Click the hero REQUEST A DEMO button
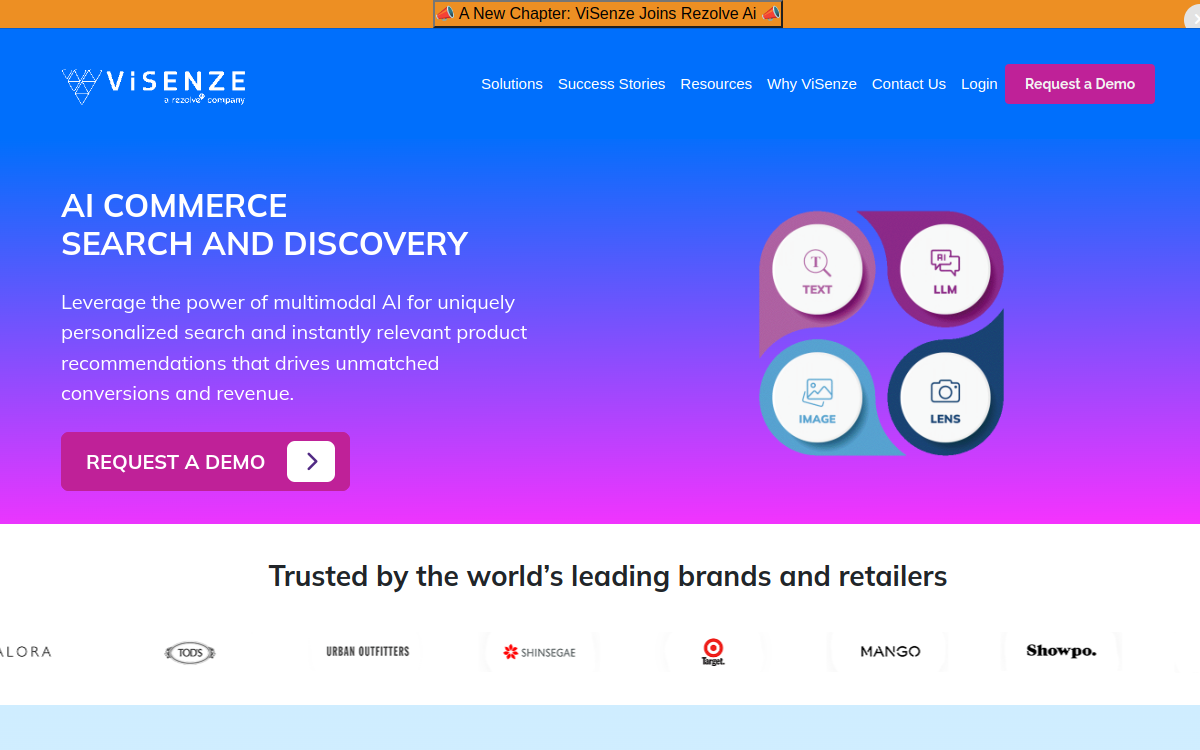The height and width of the screenshot is (750, 1200). click(x=205, y=461)
